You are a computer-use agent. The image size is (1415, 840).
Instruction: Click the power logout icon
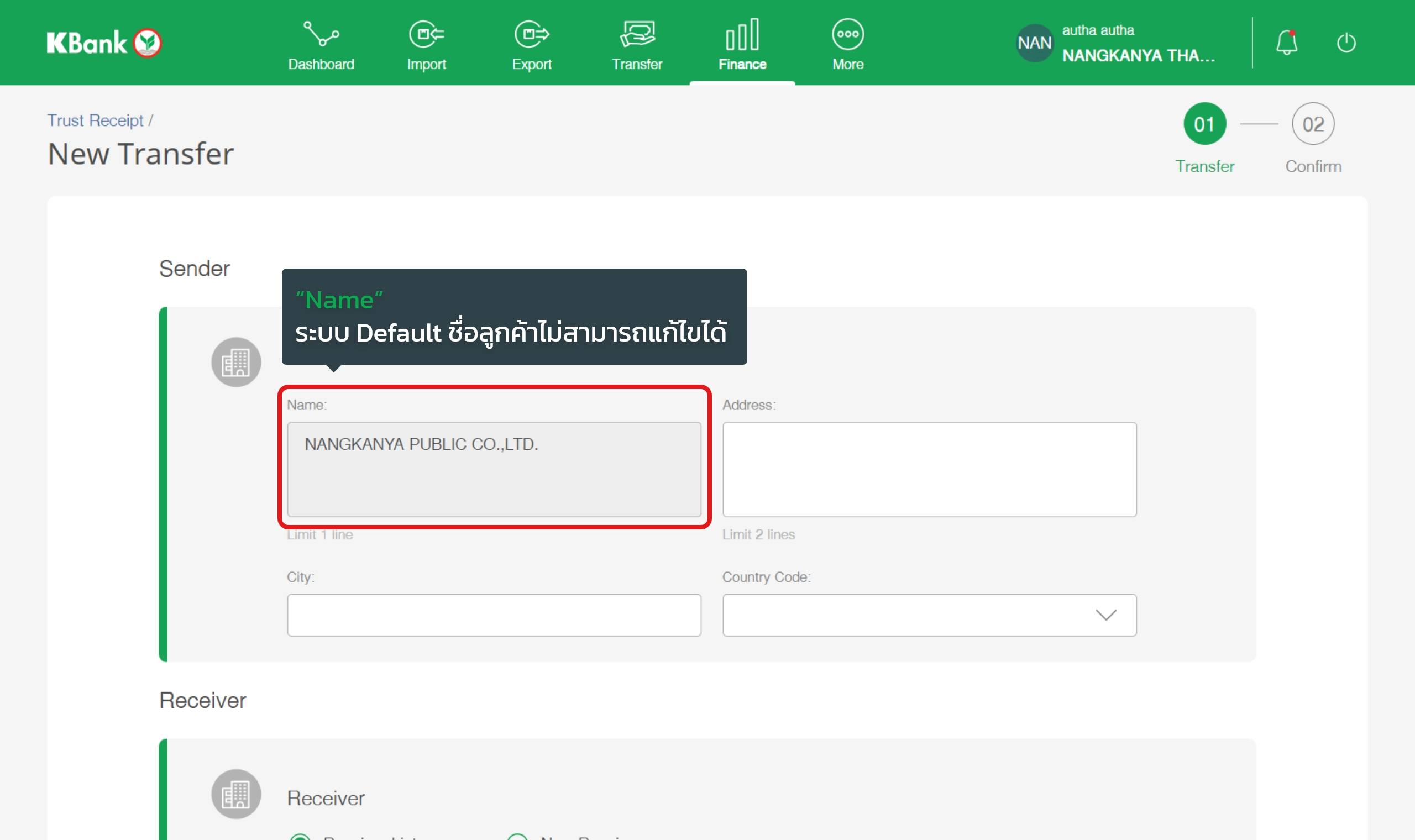click(1346, 43)
